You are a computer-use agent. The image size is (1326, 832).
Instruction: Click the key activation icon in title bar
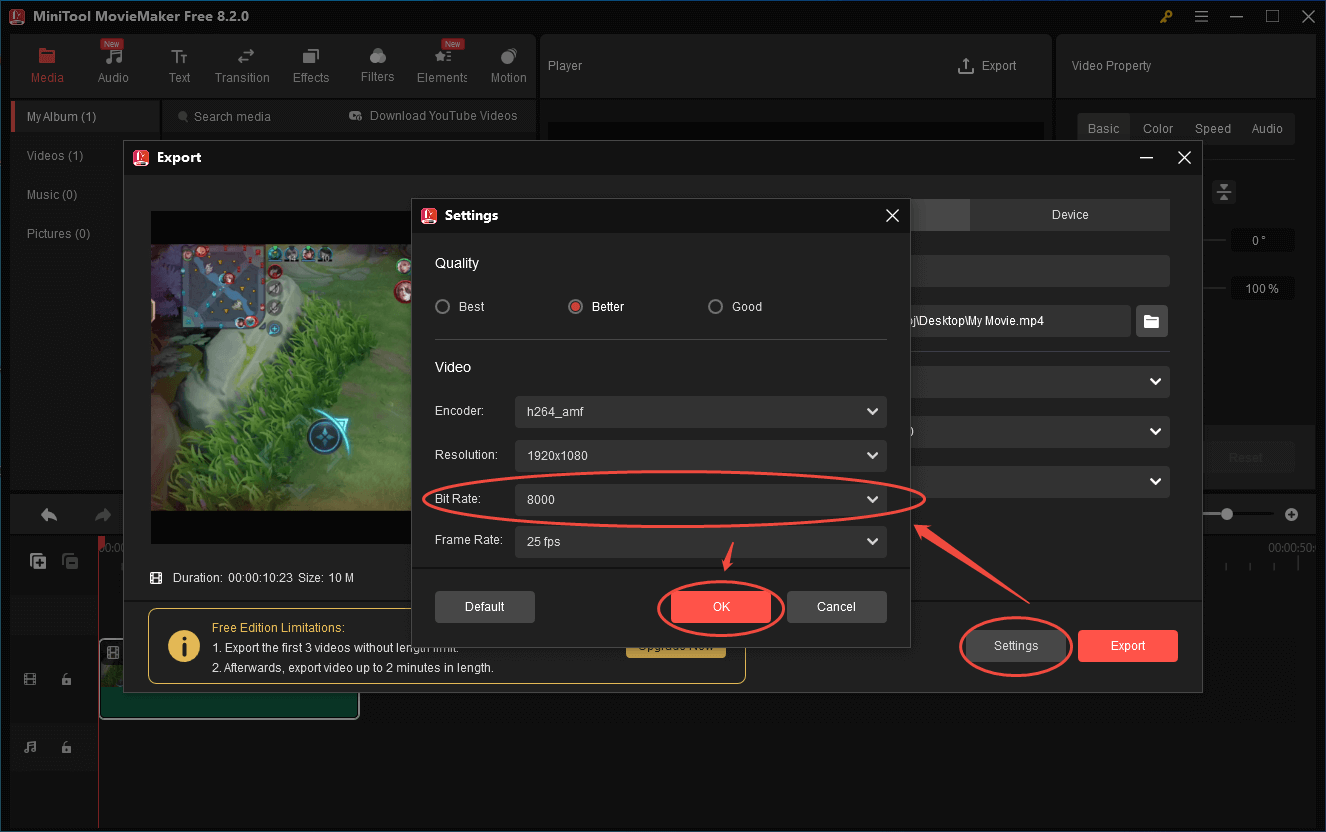coord(1166,16)
